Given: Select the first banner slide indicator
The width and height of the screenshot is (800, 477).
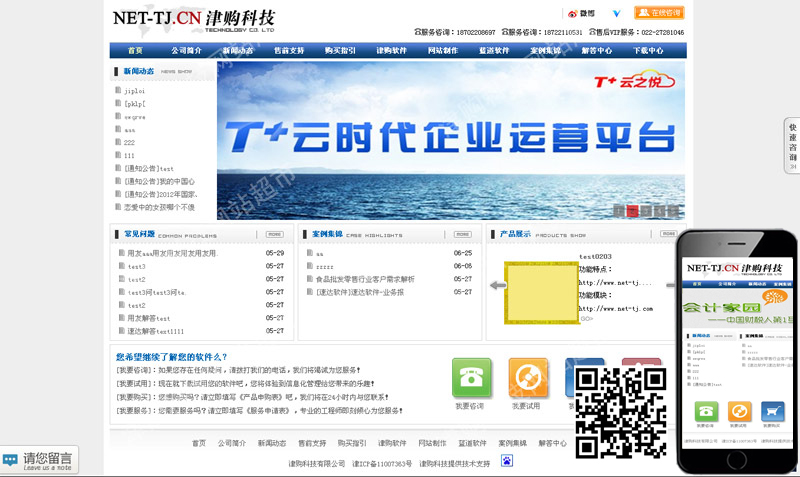Looking at the screenshot, I should (619, 211).
